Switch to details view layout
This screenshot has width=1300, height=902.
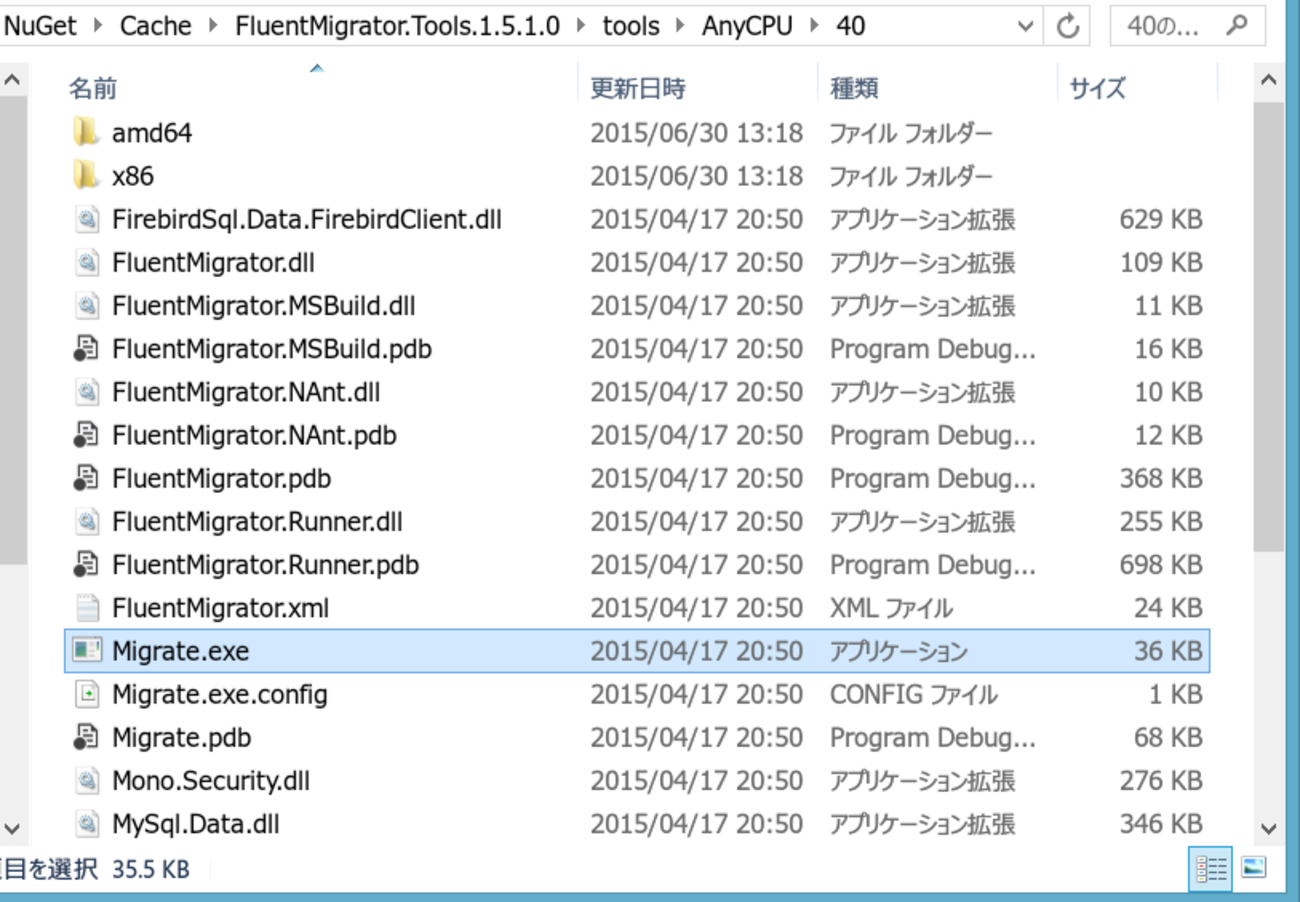[x=1211, y=869]
